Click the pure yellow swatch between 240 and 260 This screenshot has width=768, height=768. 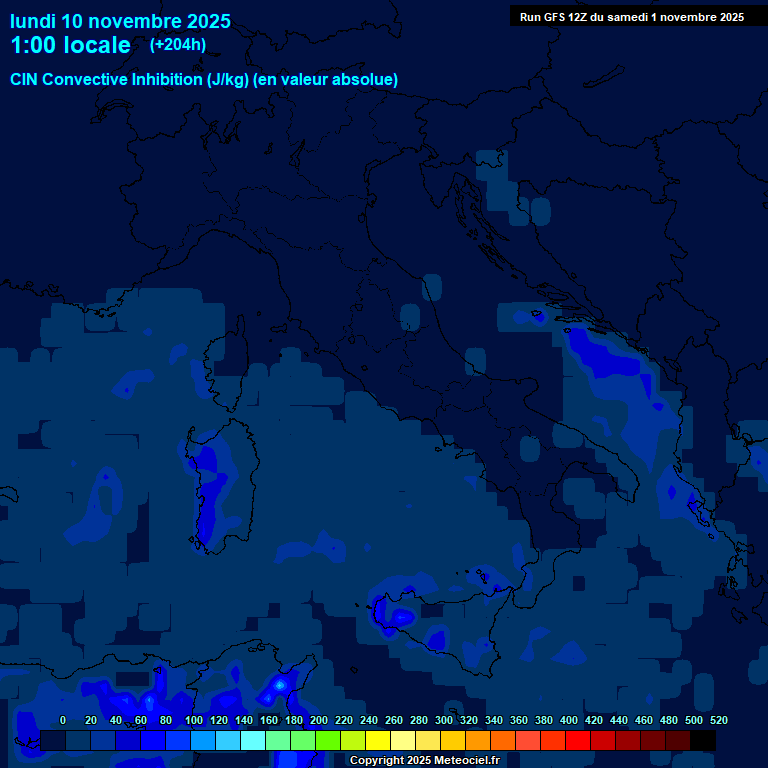378,741
